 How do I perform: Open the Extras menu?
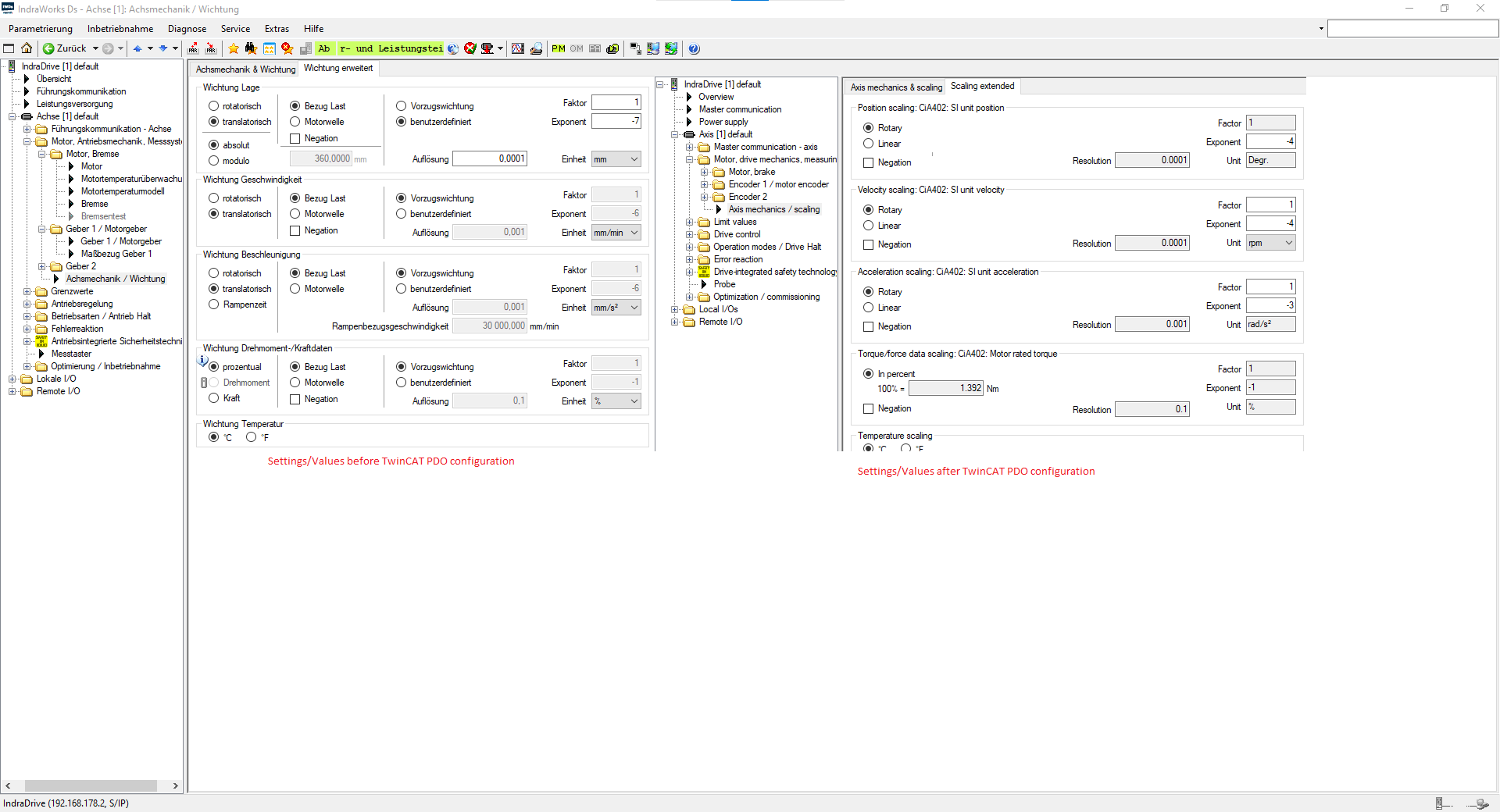coord(277,29)
